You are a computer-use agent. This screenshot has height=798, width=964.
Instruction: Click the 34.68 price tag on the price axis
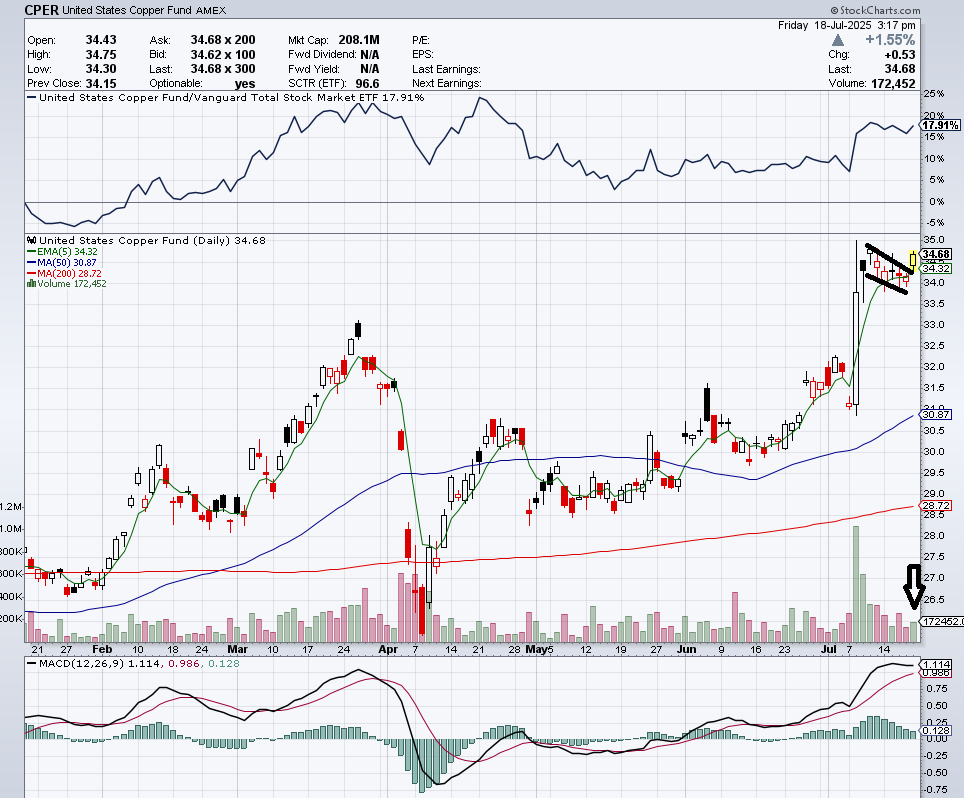[936, 254]
